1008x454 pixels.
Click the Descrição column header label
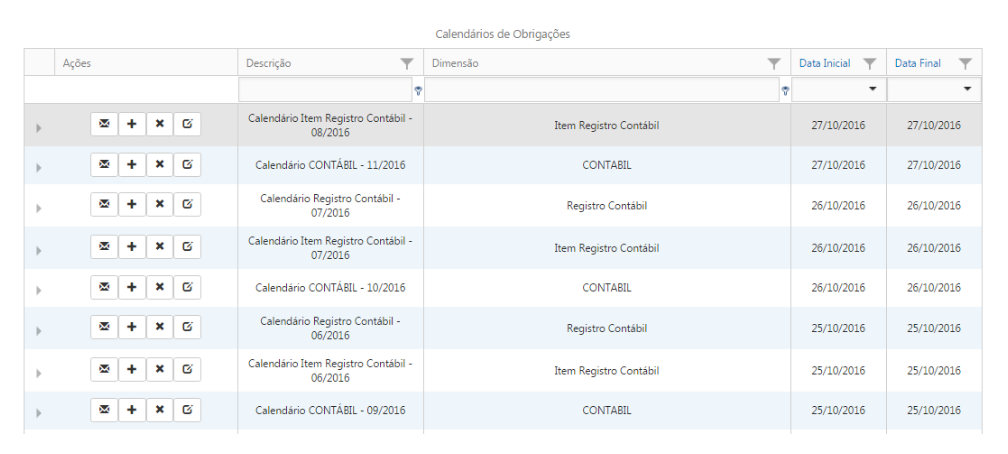click(x=268, y=63)
